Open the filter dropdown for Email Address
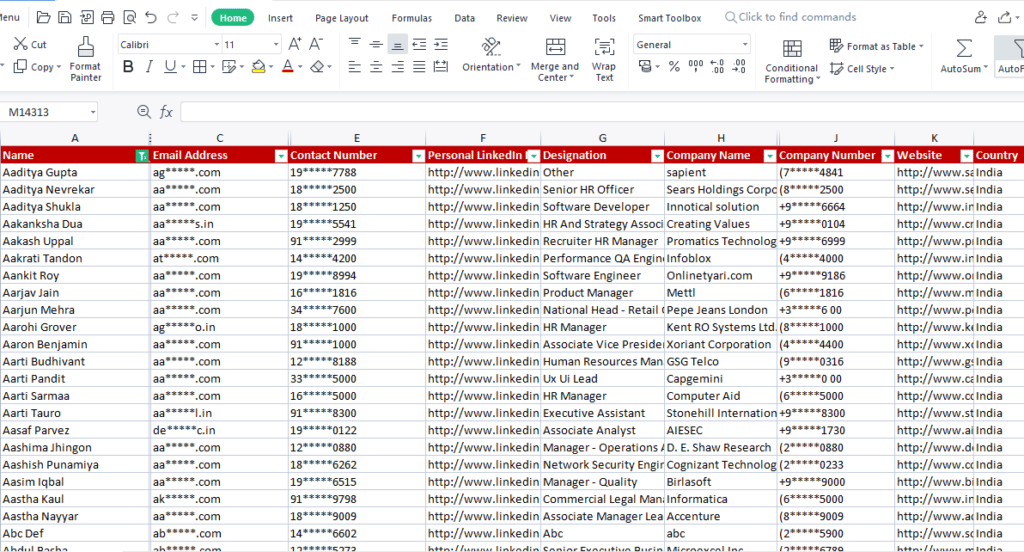Viewport: 1024px width, 552px height. (281, 155)
